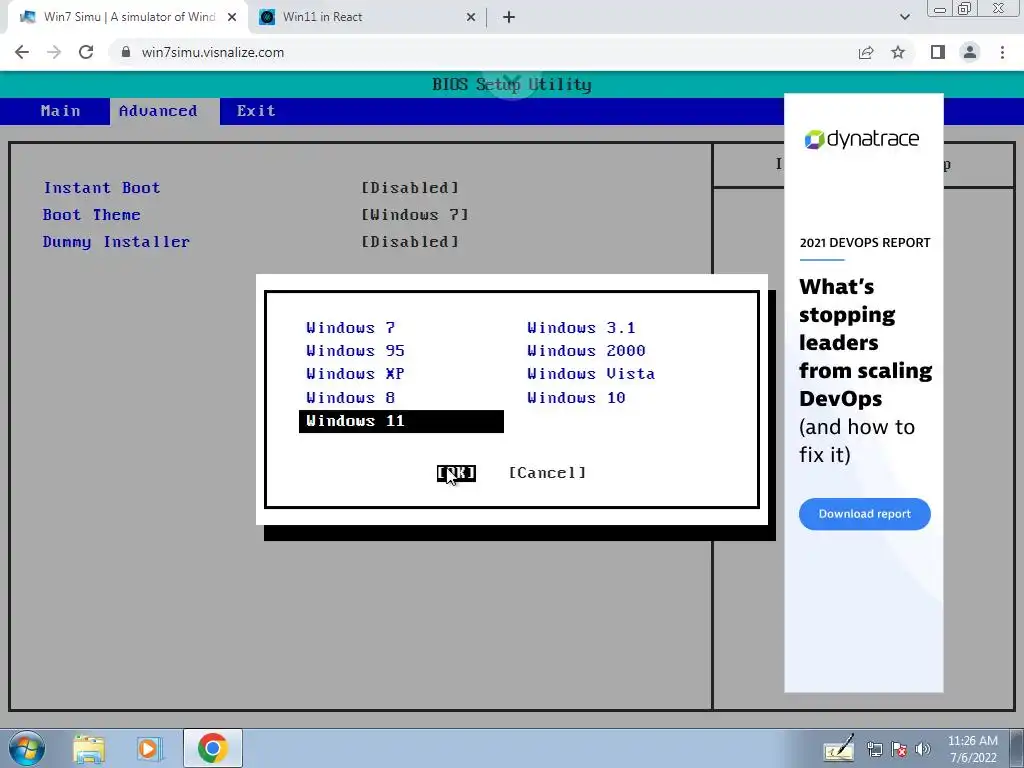Open the taskbar clock showing 11:26 AM
Screen dimensions: 1024x768
(x=972, y=748)
